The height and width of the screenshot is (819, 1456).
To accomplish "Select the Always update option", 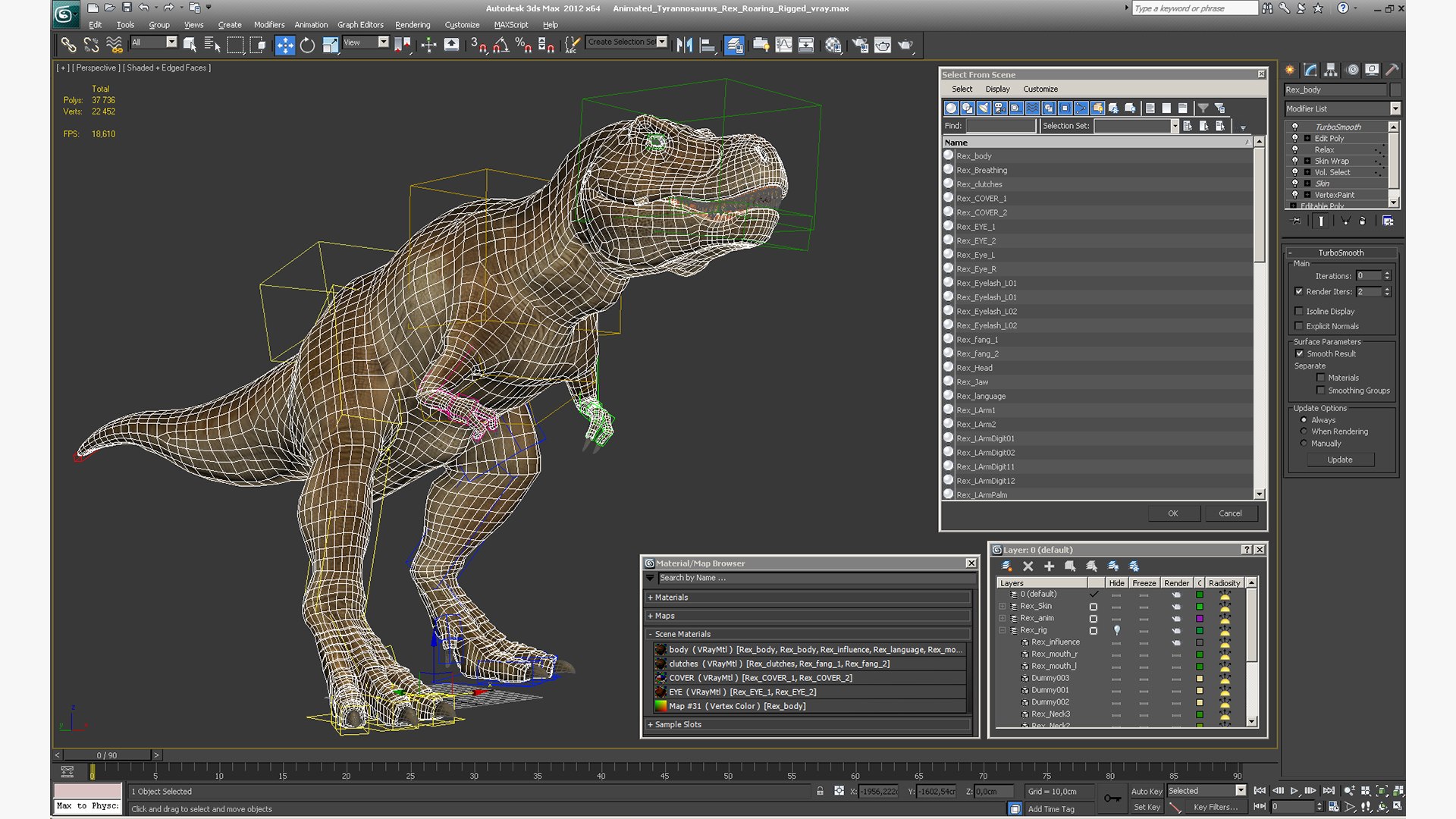I will point(1304,419).
